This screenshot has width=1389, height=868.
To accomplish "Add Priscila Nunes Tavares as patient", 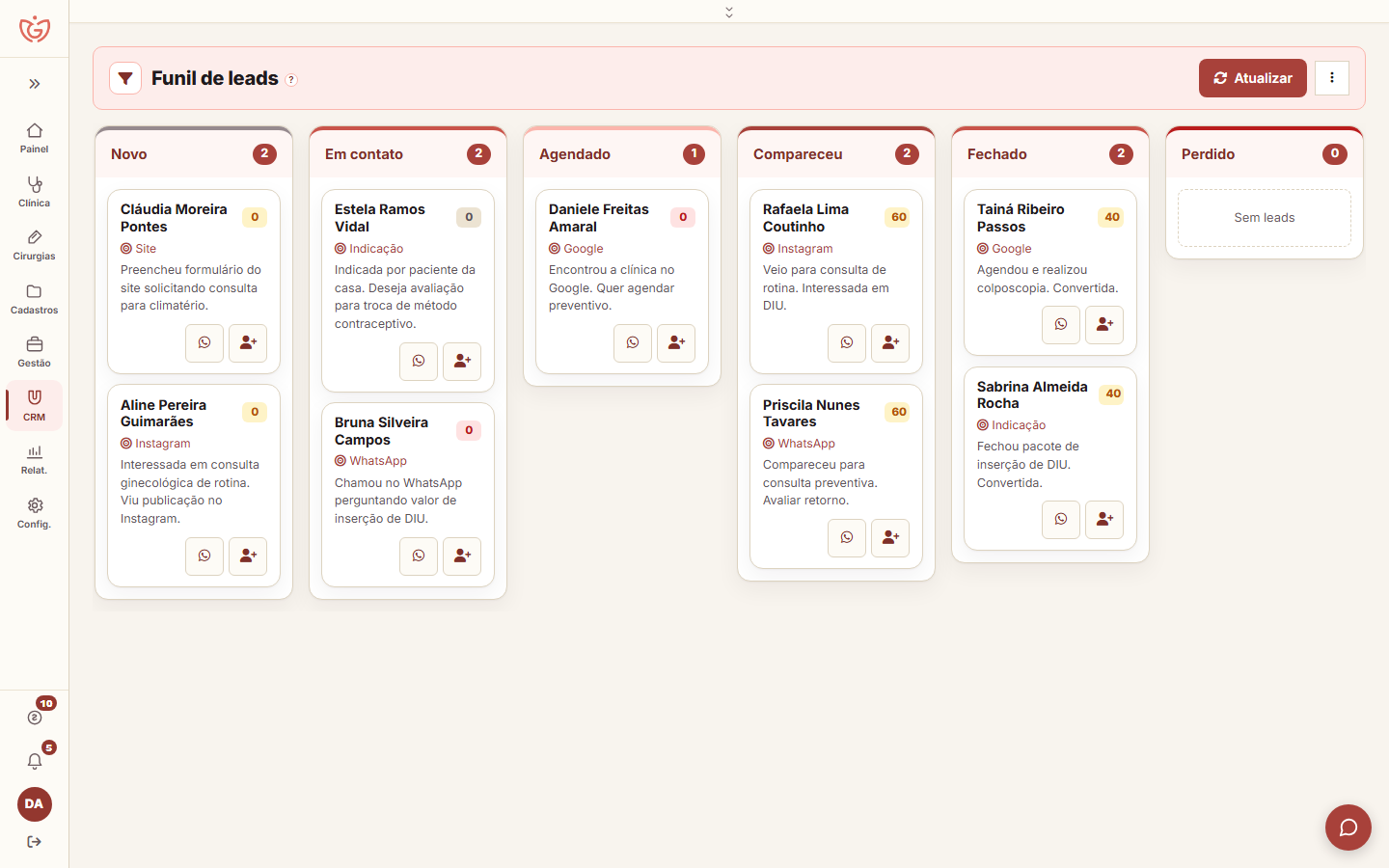I will [890, 538].
